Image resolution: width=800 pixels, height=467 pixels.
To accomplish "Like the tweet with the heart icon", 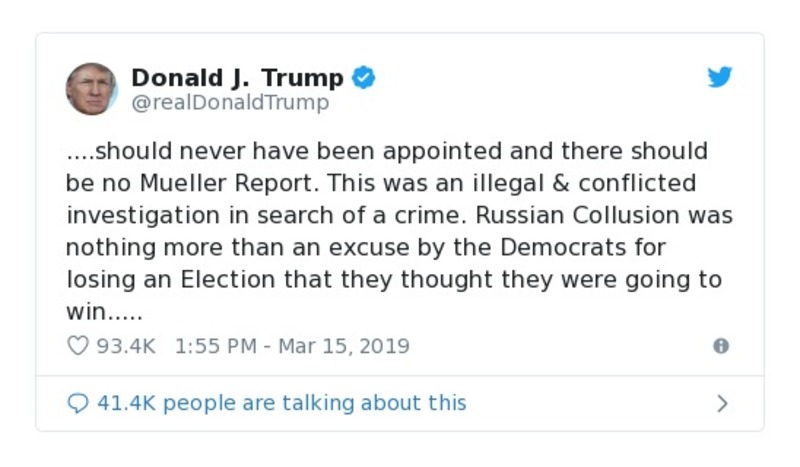I will click(x=78, y=346).
